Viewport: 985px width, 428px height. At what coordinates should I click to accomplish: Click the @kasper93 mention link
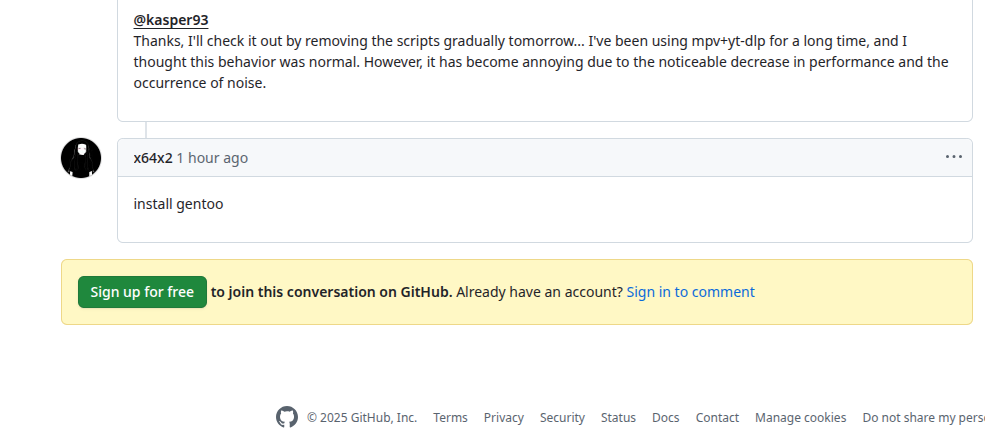(171, 20)
